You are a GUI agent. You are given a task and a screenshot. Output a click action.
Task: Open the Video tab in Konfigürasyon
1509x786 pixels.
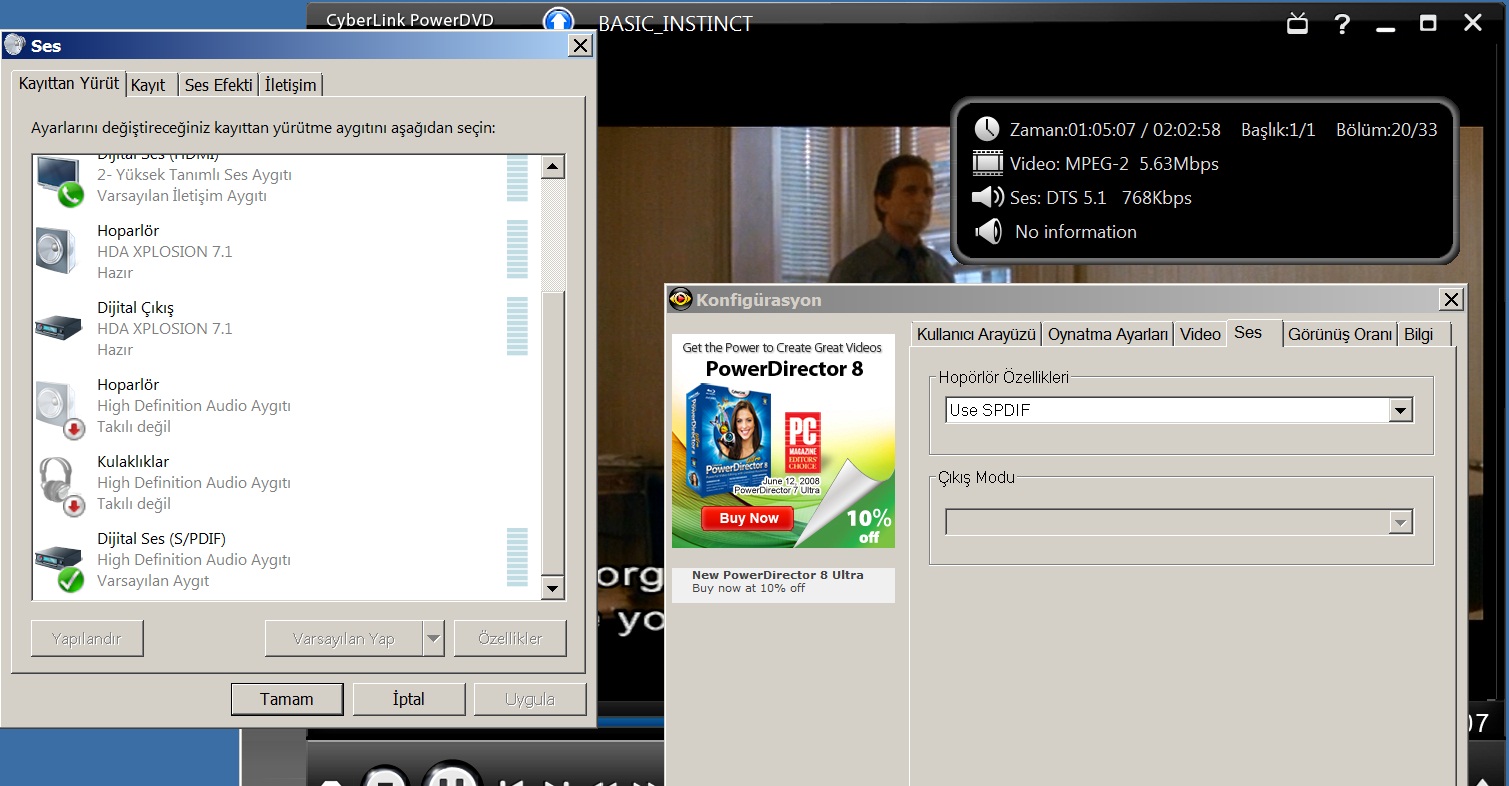pos(1200,334)
